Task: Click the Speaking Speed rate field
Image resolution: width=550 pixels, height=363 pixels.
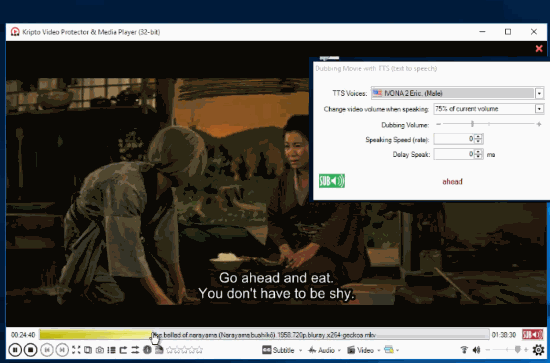Action: tap(455, 139)
